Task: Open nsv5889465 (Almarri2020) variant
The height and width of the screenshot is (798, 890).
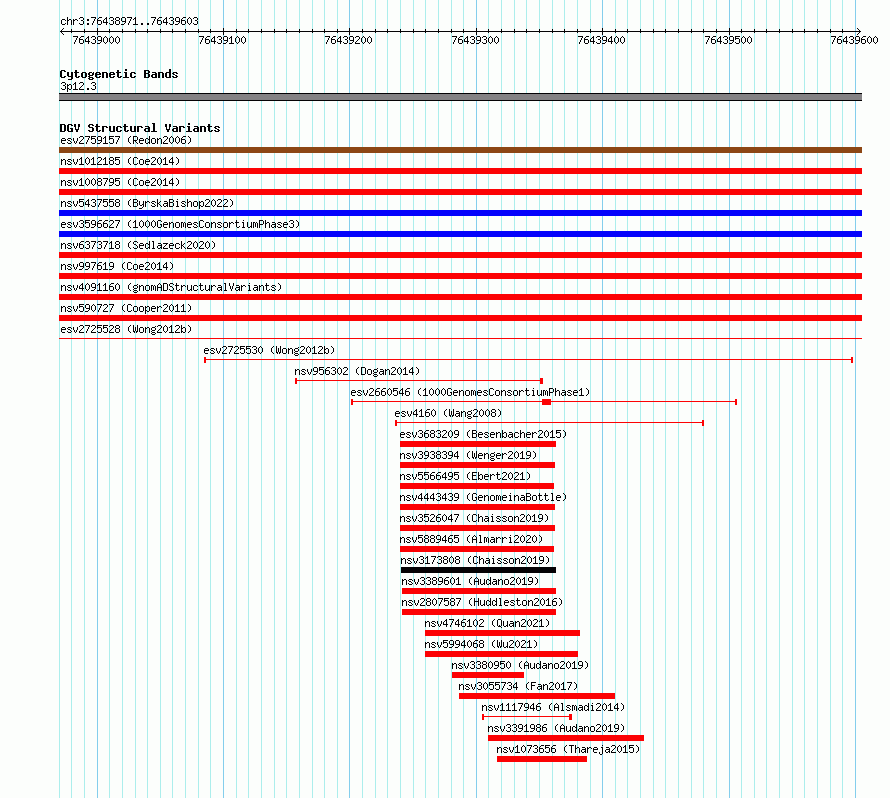Action: tap(471, 539)
